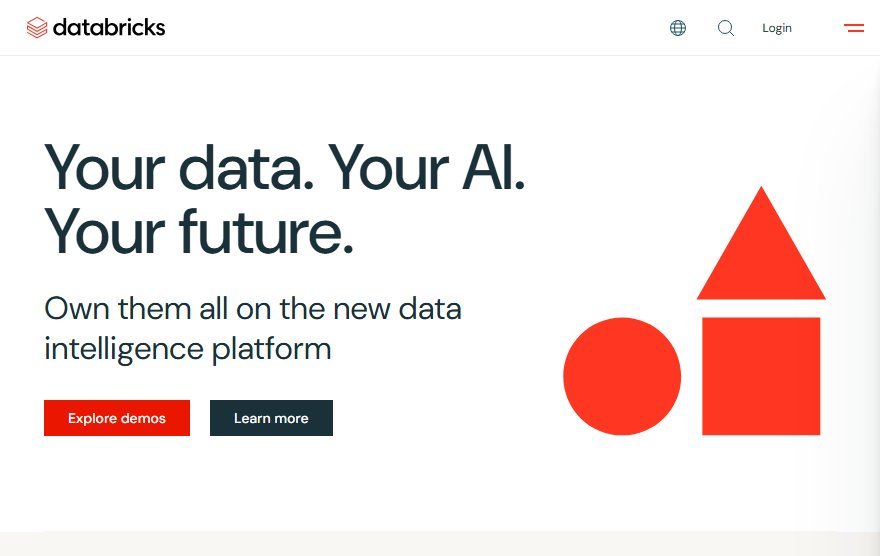Open the globe language selector
This screenshot has height=556, width=880.
678,27
